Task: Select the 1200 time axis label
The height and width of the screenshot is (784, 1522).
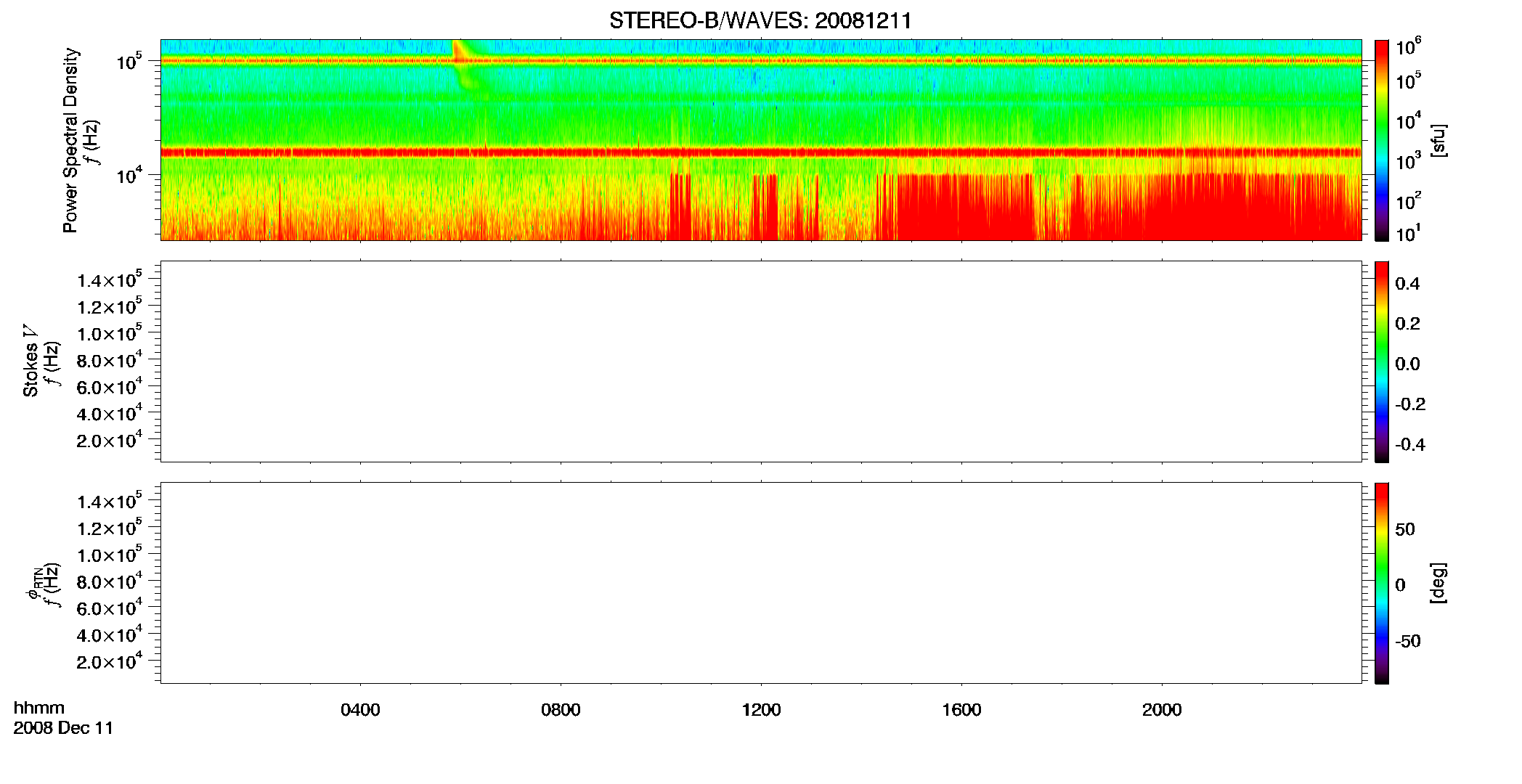Action: [761, 710]
